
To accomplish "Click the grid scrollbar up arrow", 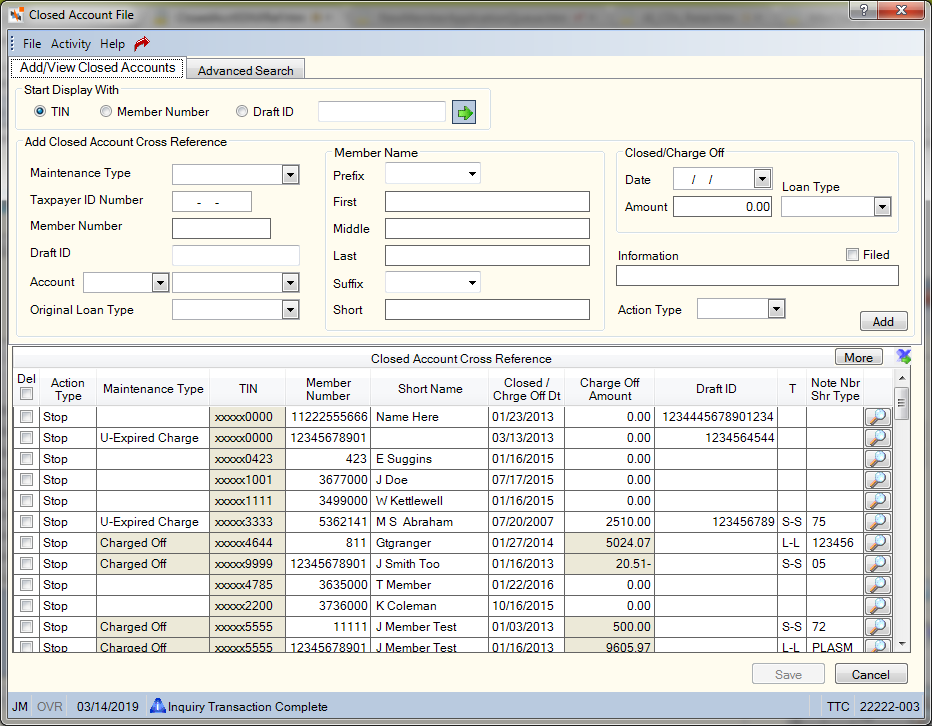I will point(902,378).
